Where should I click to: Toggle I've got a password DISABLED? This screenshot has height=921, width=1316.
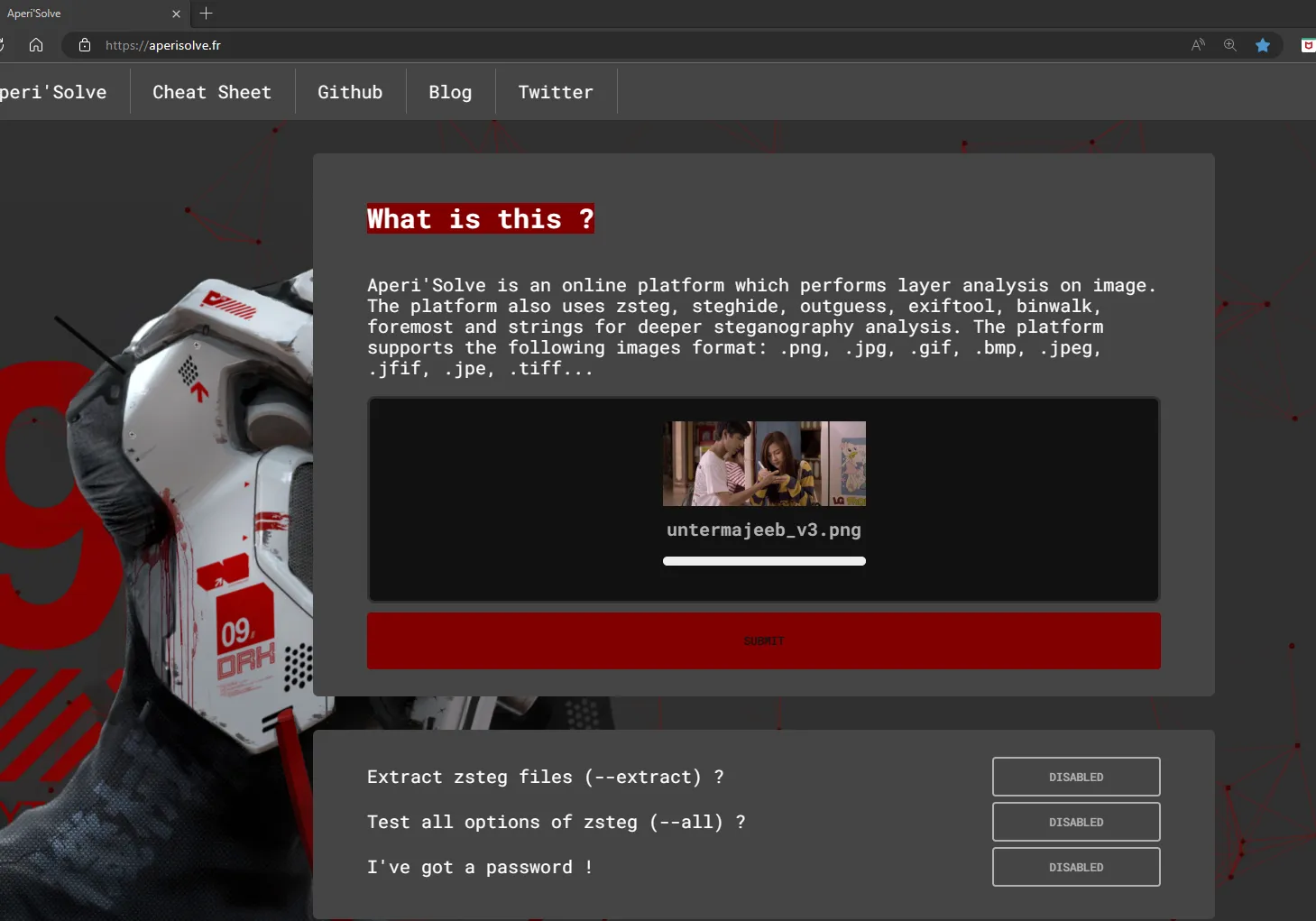(1076, 867)
